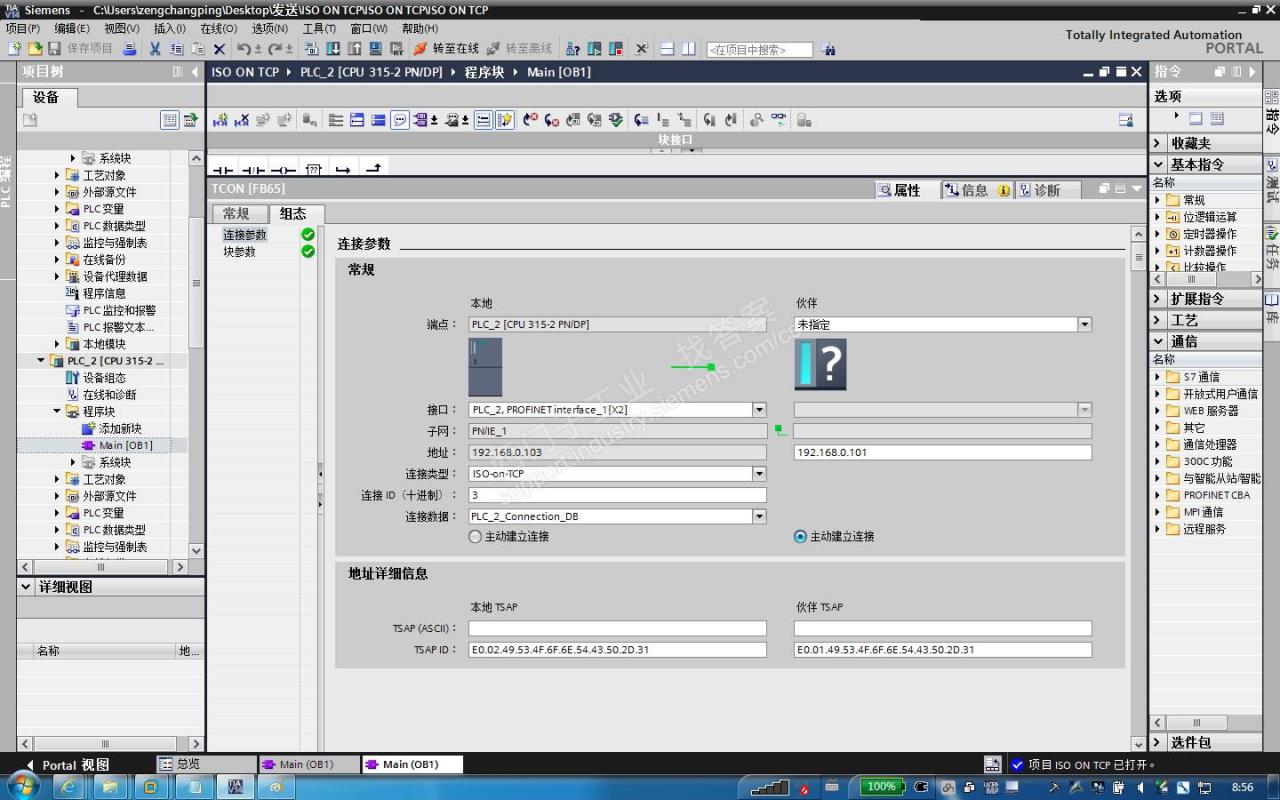Insert an empty box instruction

(x=313, y=169)
